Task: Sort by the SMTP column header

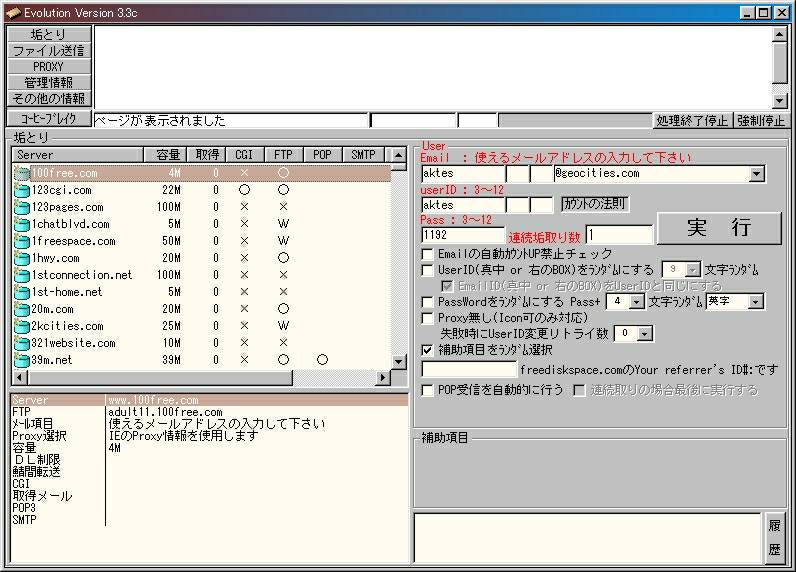Action: [x=363, y=155]
